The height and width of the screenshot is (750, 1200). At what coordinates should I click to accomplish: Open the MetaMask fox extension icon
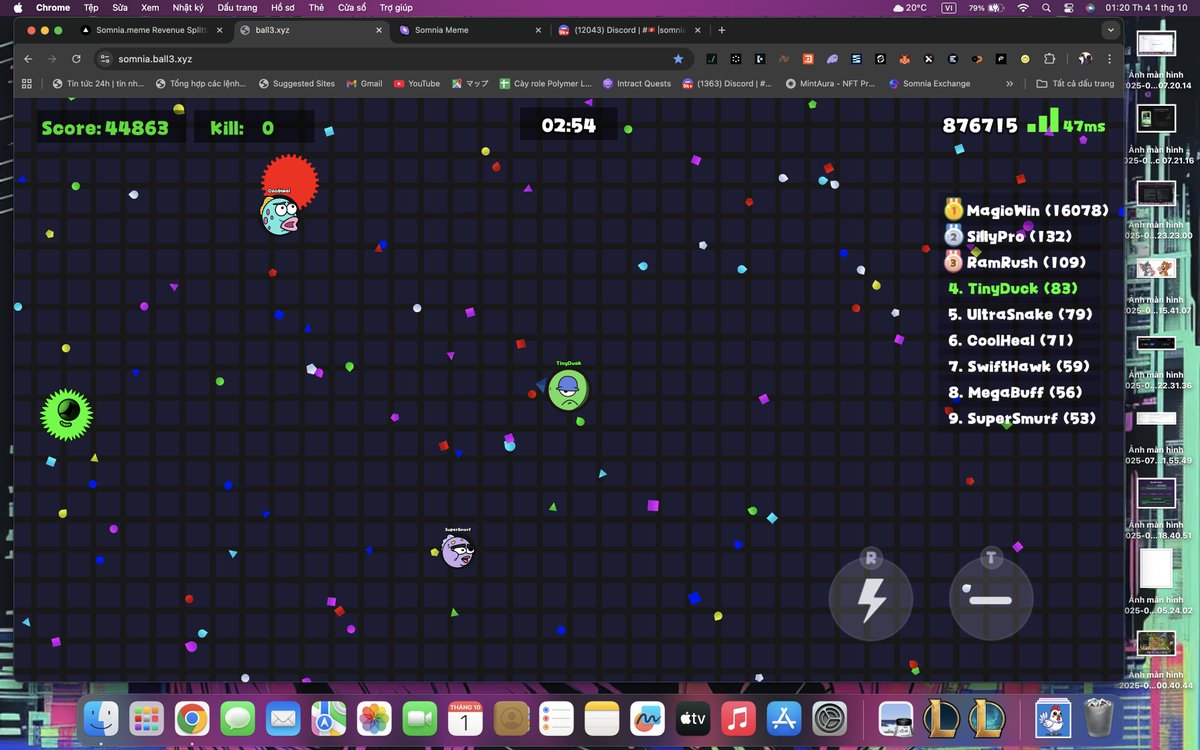pos(906,58)
